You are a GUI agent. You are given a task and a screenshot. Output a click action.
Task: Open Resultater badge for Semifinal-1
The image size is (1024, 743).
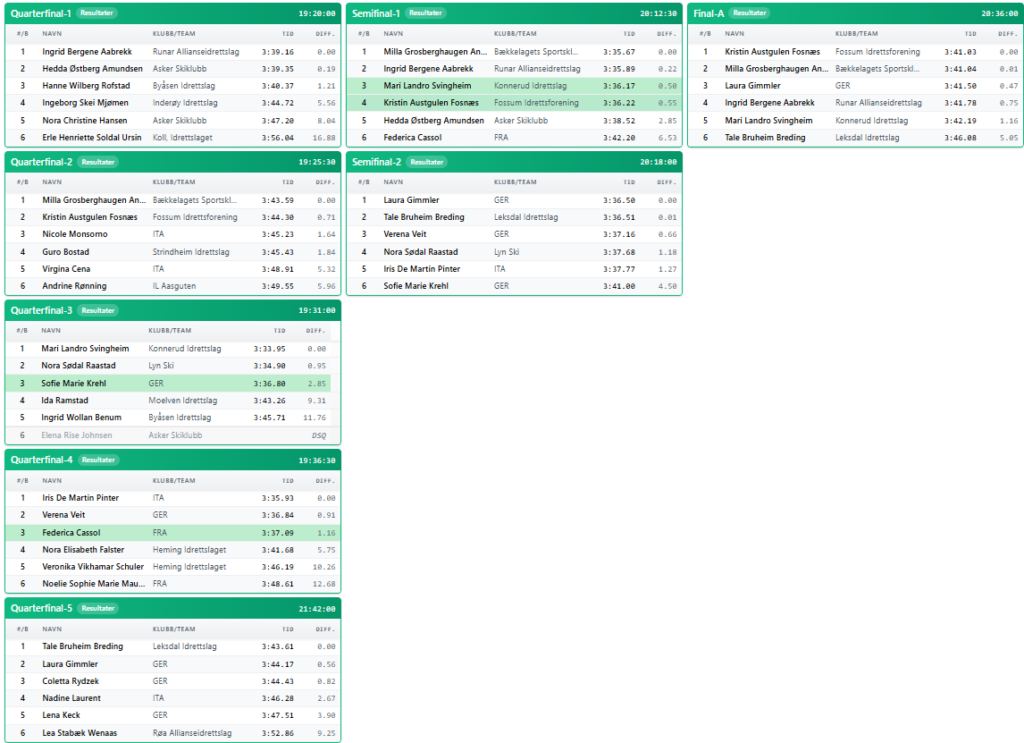[425, 13]
